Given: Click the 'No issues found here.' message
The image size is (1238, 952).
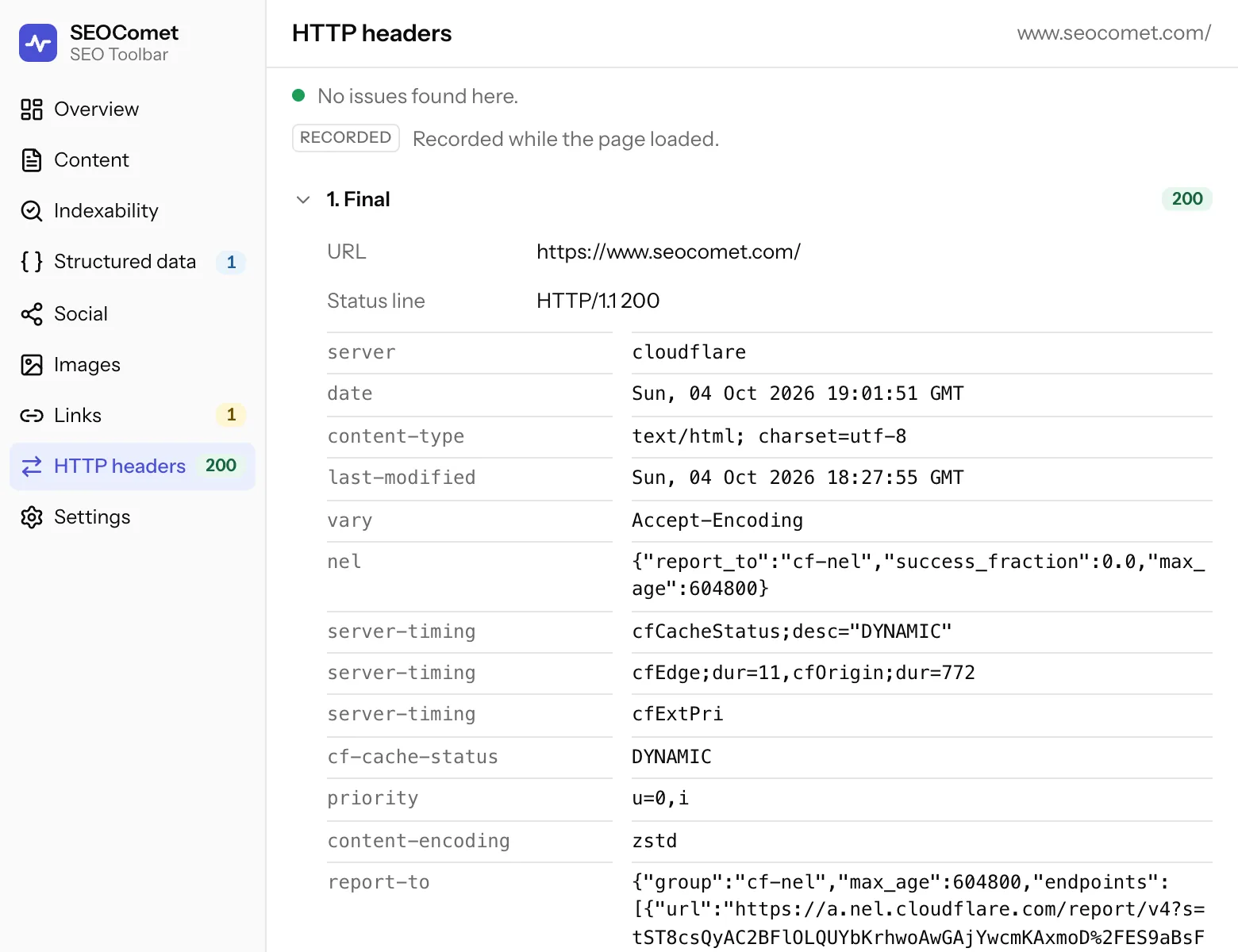Looking at the screenshot, I should pyautogui.click(x=417, y=96).
